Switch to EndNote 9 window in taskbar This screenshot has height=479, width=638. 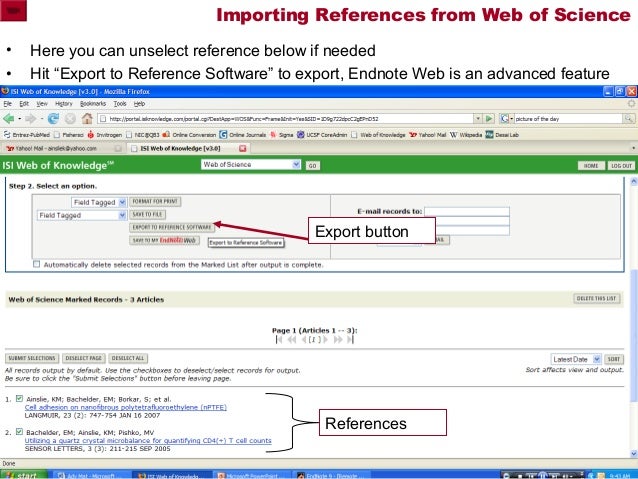(333, 475)
